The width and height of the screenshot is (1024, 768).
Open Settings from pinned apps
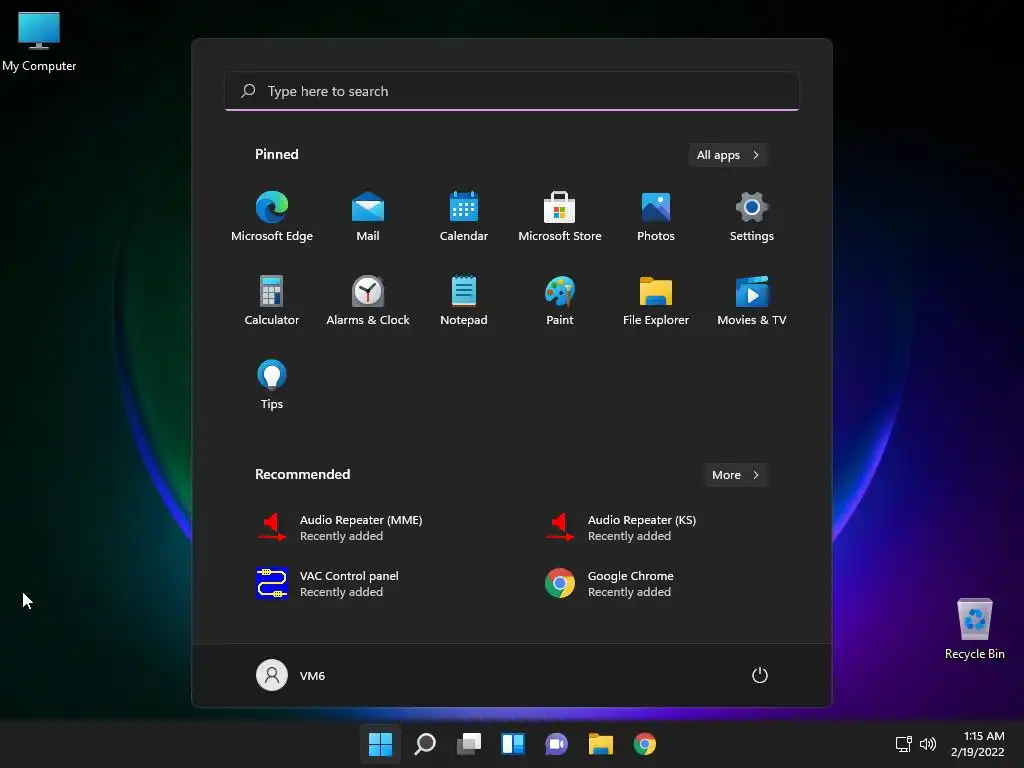752,217
